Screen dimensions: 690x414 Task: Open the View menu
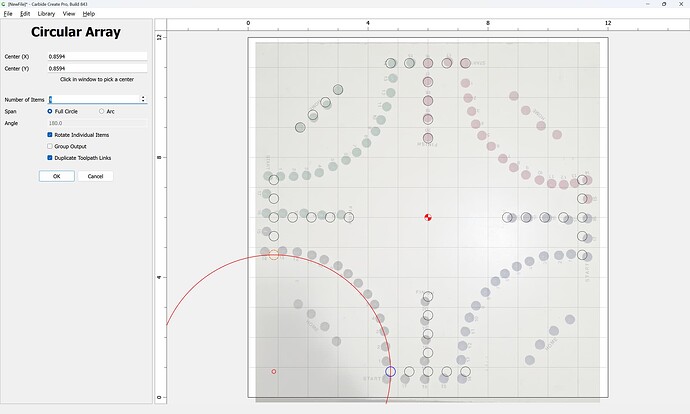pos(69,14)
